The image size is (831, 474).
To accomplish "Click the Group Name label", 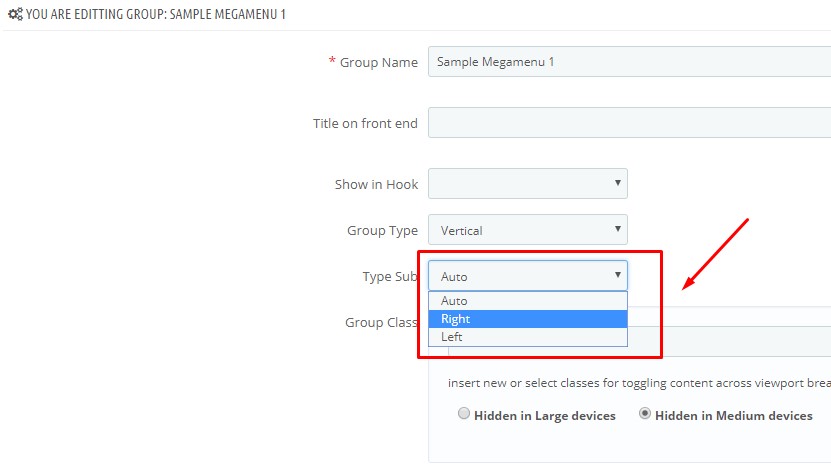I will click(x=378, y=63).
